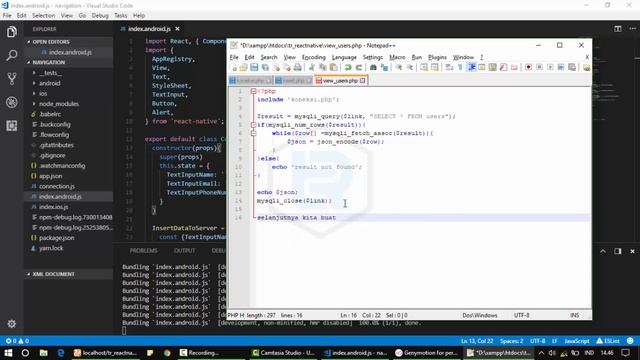Toggle Word wrap in Notepad++ toolbar
Image resolution: width=640 pixels, height=360 pixels.
coord(449,67)
